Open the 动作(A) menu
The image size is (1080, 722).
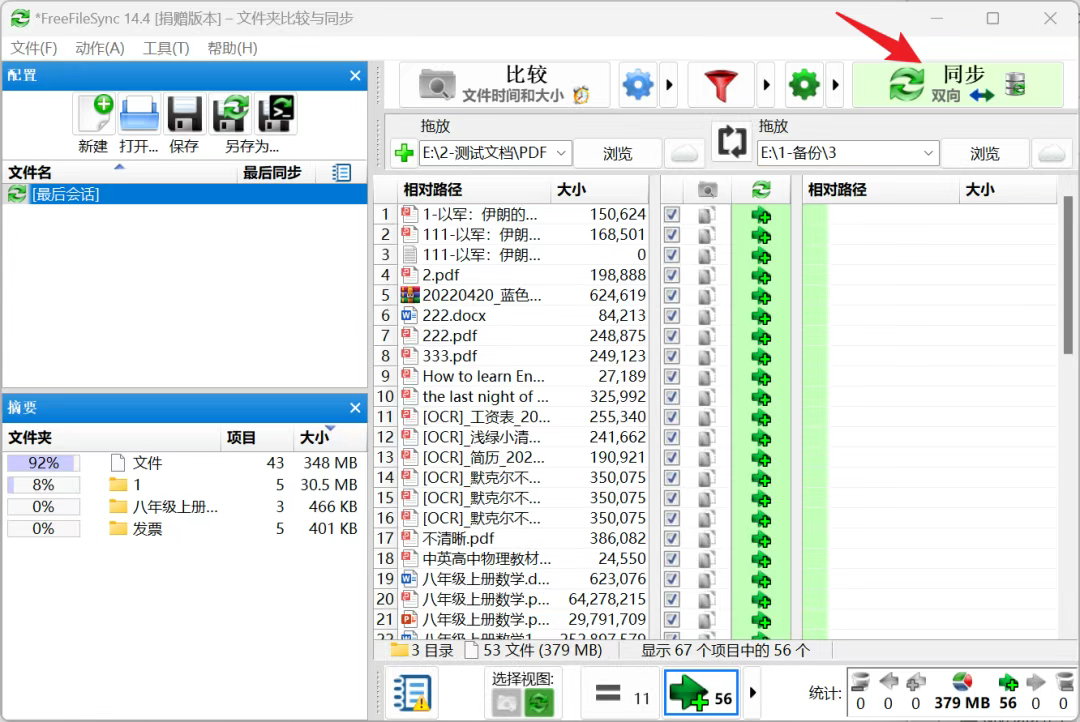[100, 48]
